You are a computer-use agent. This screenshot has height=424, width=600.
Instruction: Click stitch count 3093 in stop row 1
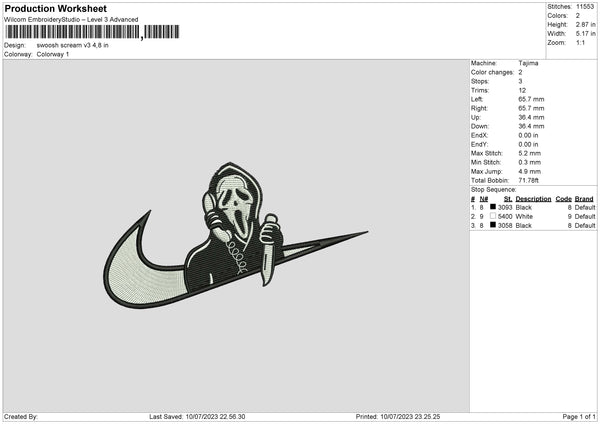pos(505,207)
